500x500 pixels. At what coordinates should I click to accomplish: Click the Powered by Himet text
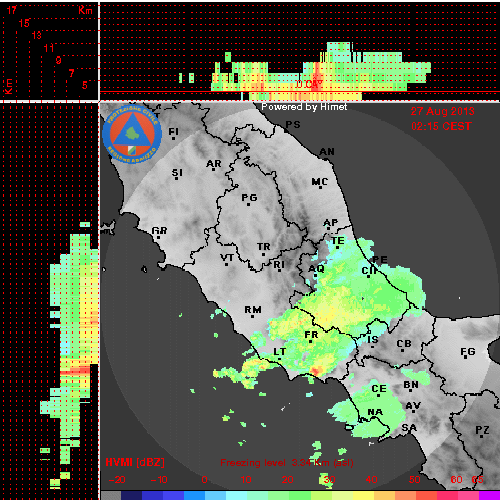(x=304, y=107)
